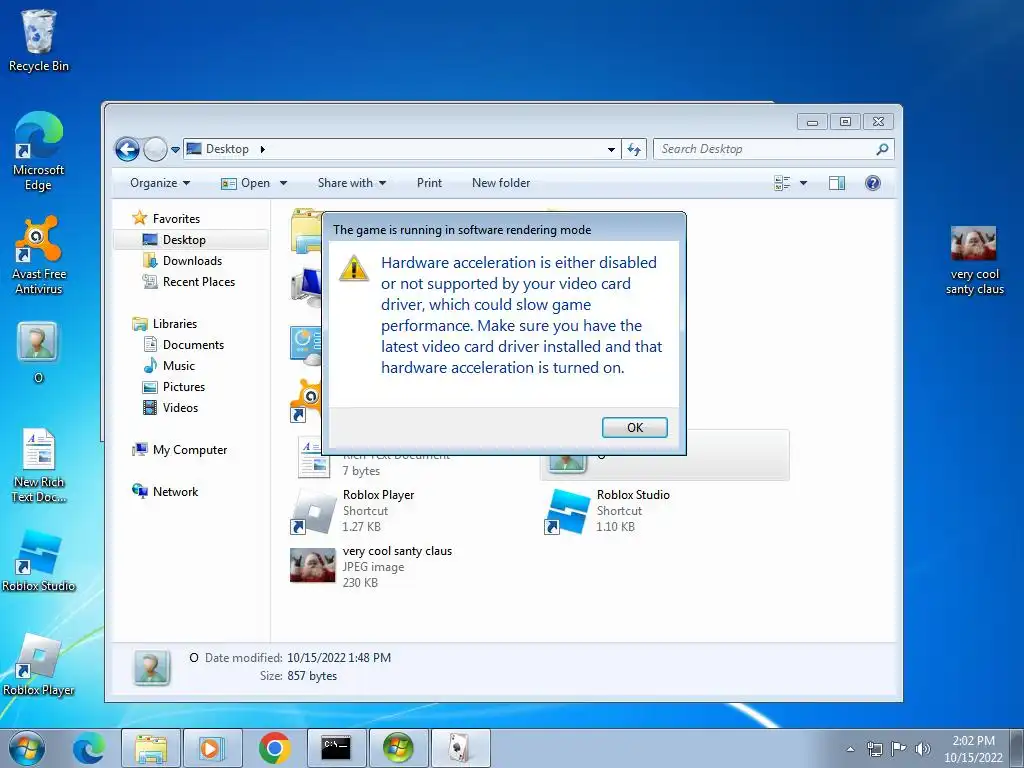
Task: Select Network in navigation pane
Action: pos(165,492)
